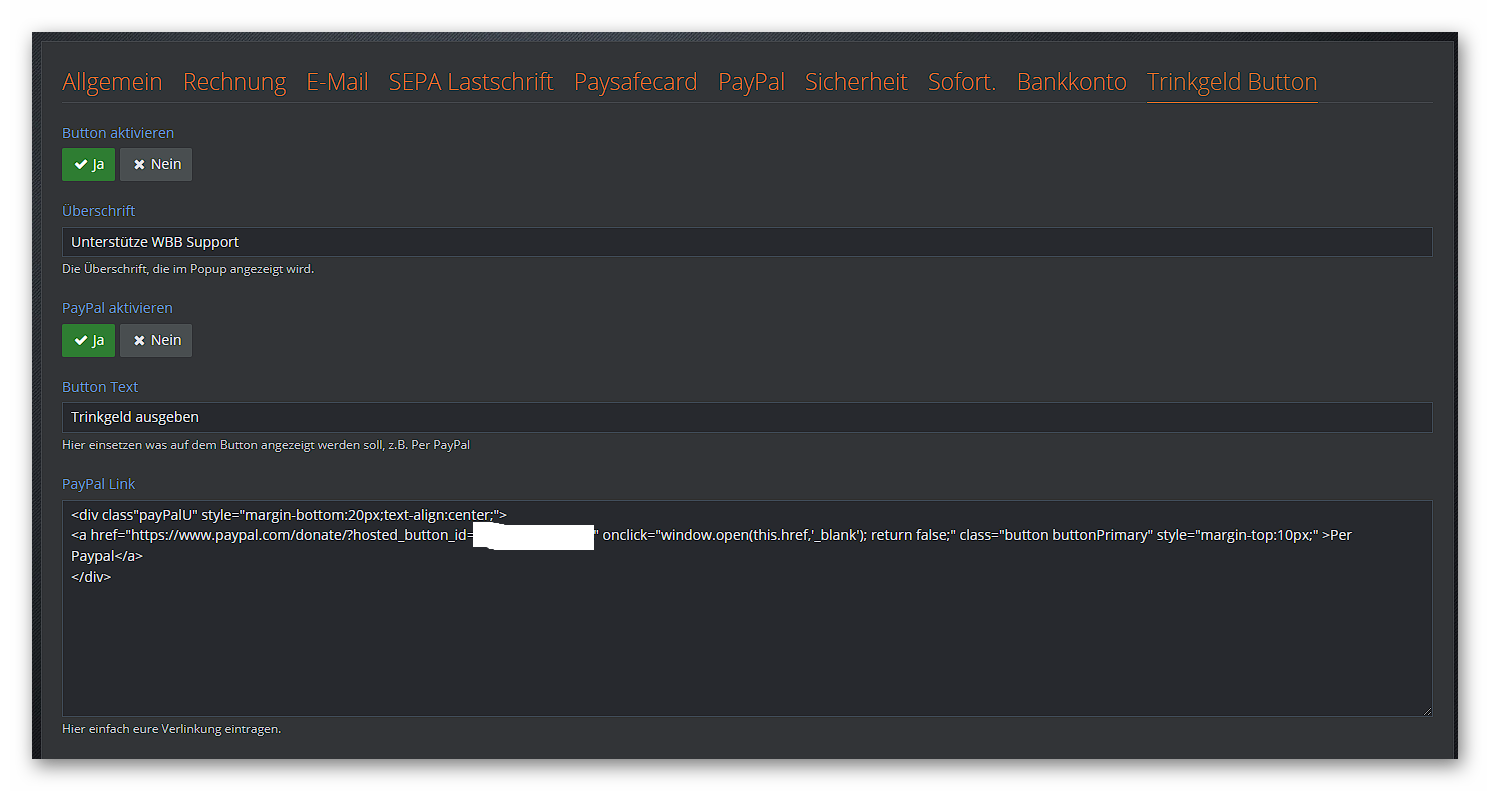Disable button with Nein under Button aktivieren

click(x=156, y=164)
